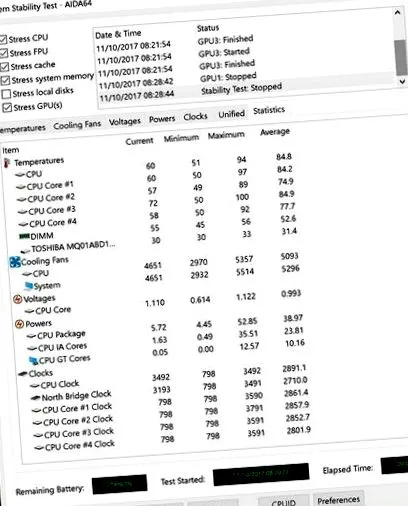Click the Temperatures thermometer icon
The width and height of the screenshot is (408, 506).
6,163
